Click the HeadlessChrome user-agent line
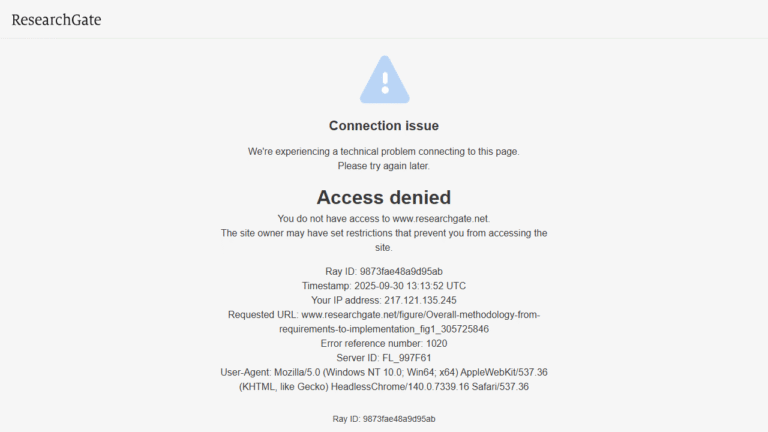Image resolution: width=768 pixels, height=432 pixels. pyautogui.click(x=384, y=387)
